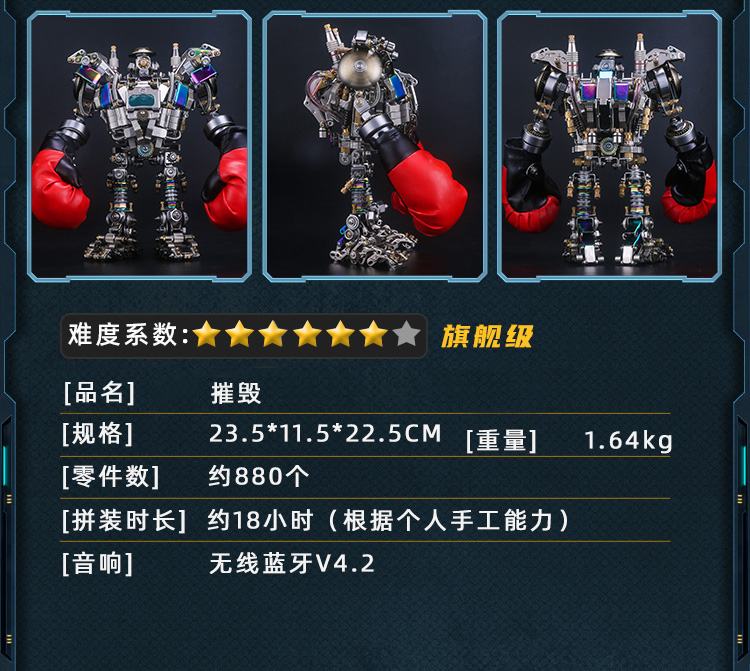Click the sixth gold difficulty star
Image resolution: width=750 pixels, height=671 pixels.
(x=373, y=334)
